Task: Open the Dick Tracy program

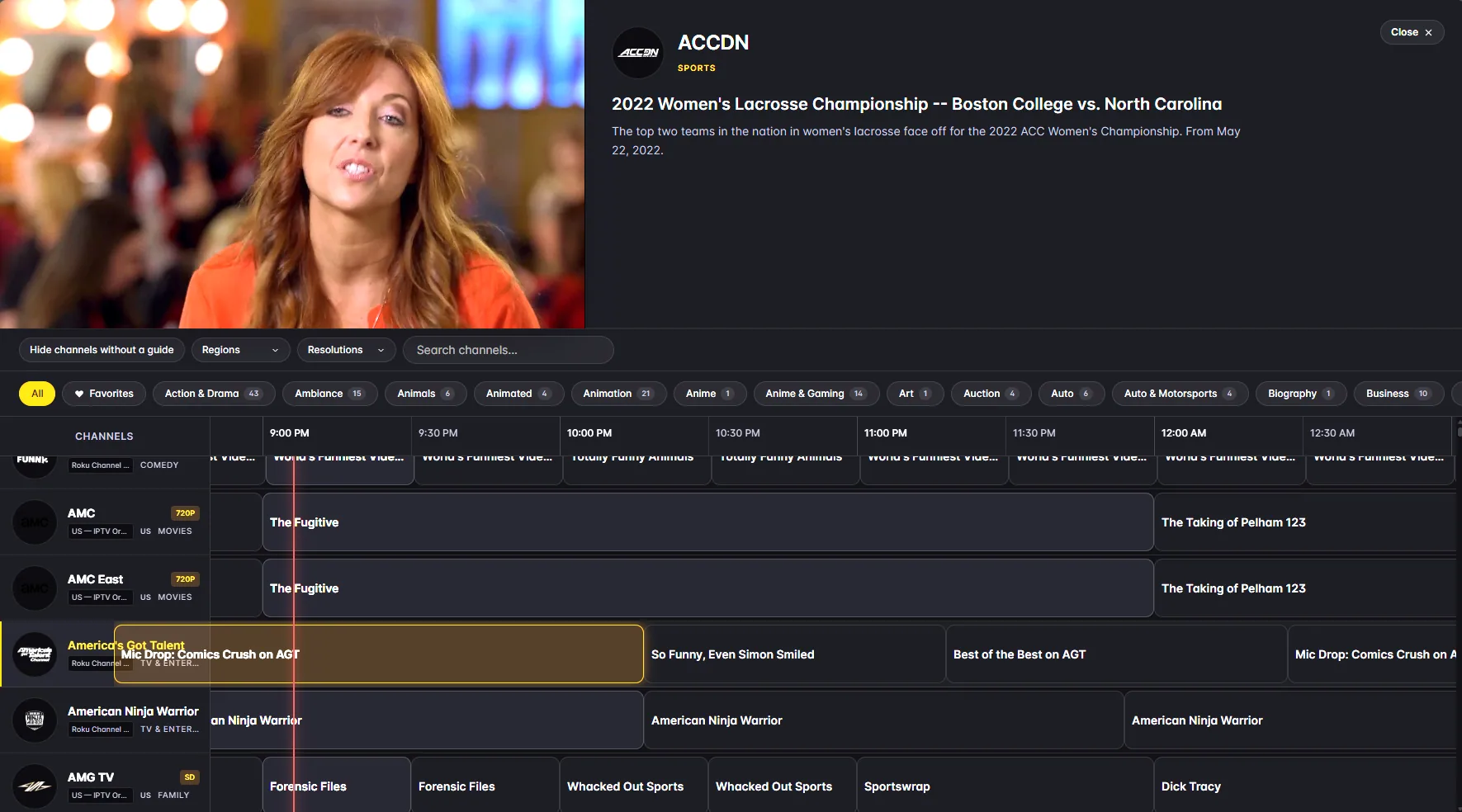Action: [x=1305, y=786]
